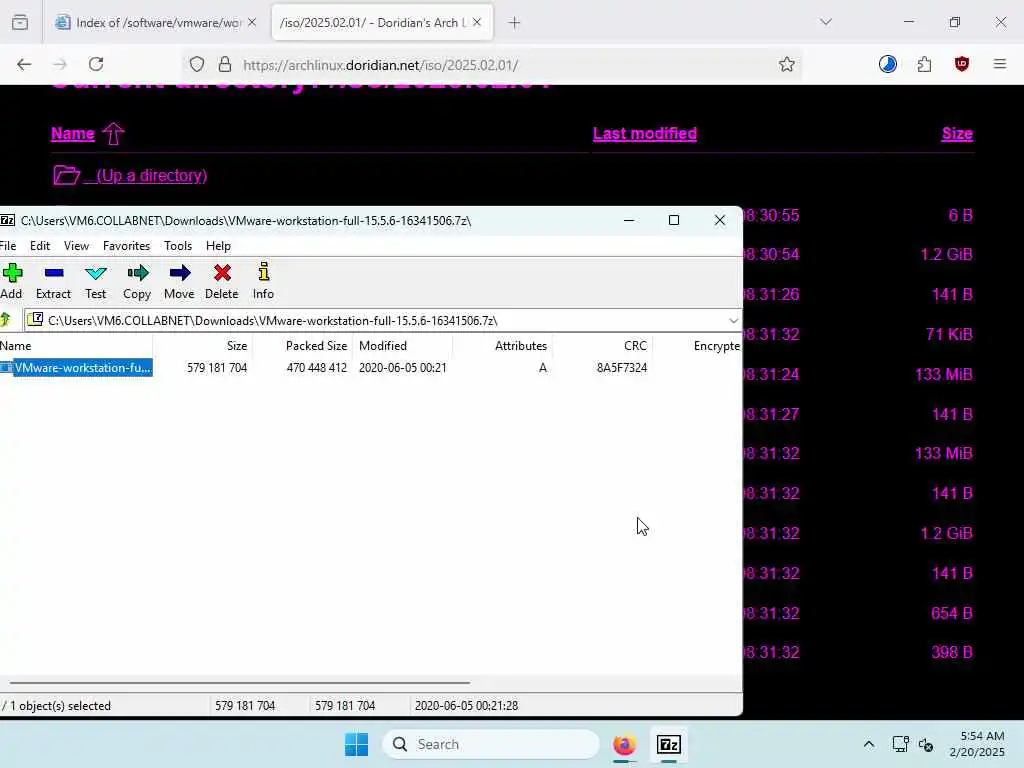Image resolution: width=1024 pixels, height=768 pixels.
Task: Open a new Firefox tab
Action: (x=515, y=23)
